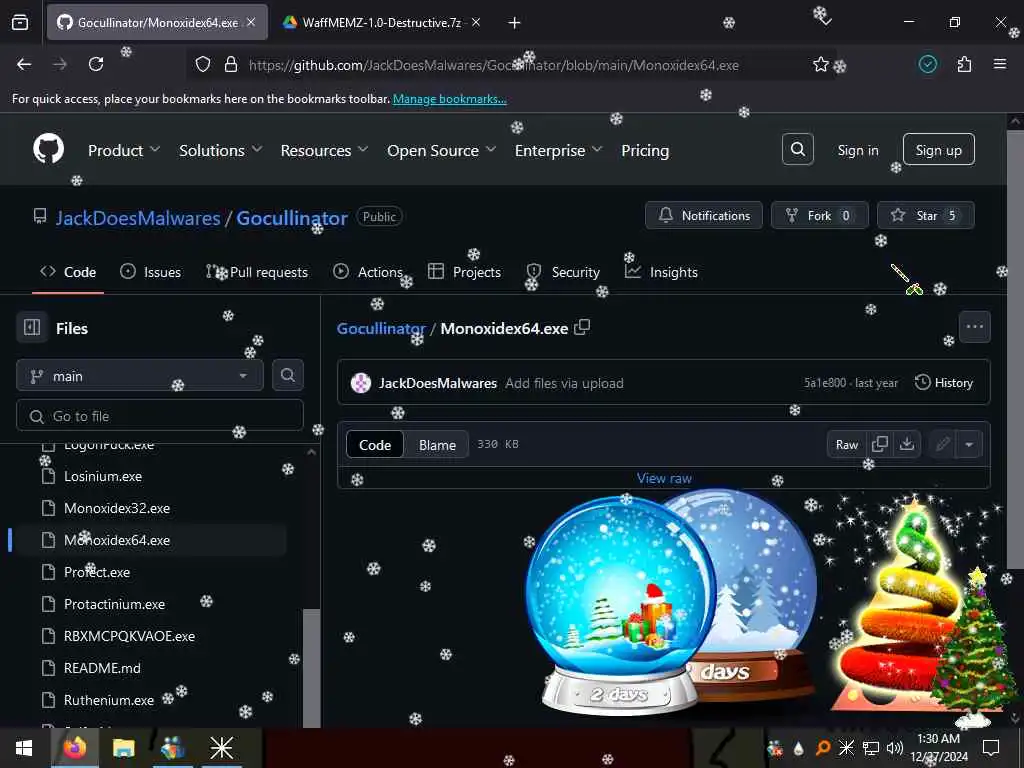Open the Manage bookmarks link

[x=449, y=99]
